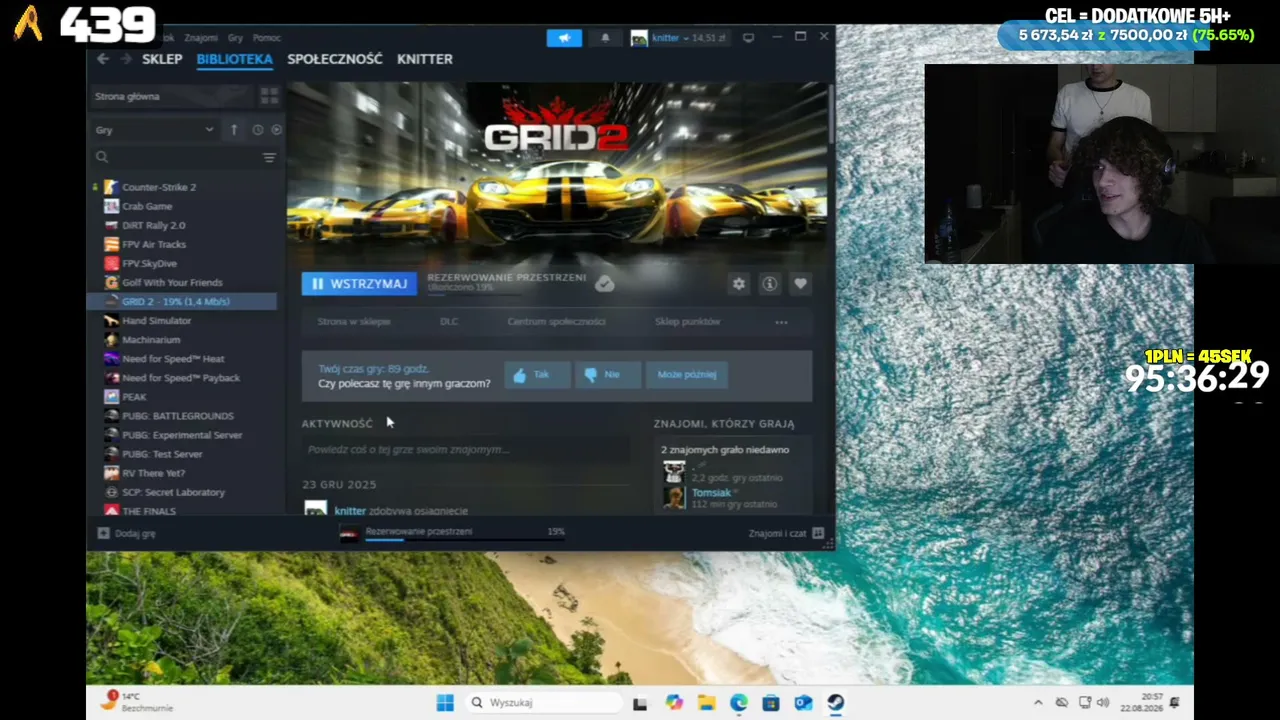Open Znajomi i czat friends panel
The width and height of the screenshot is (1280, 720).
coord(786,534)
